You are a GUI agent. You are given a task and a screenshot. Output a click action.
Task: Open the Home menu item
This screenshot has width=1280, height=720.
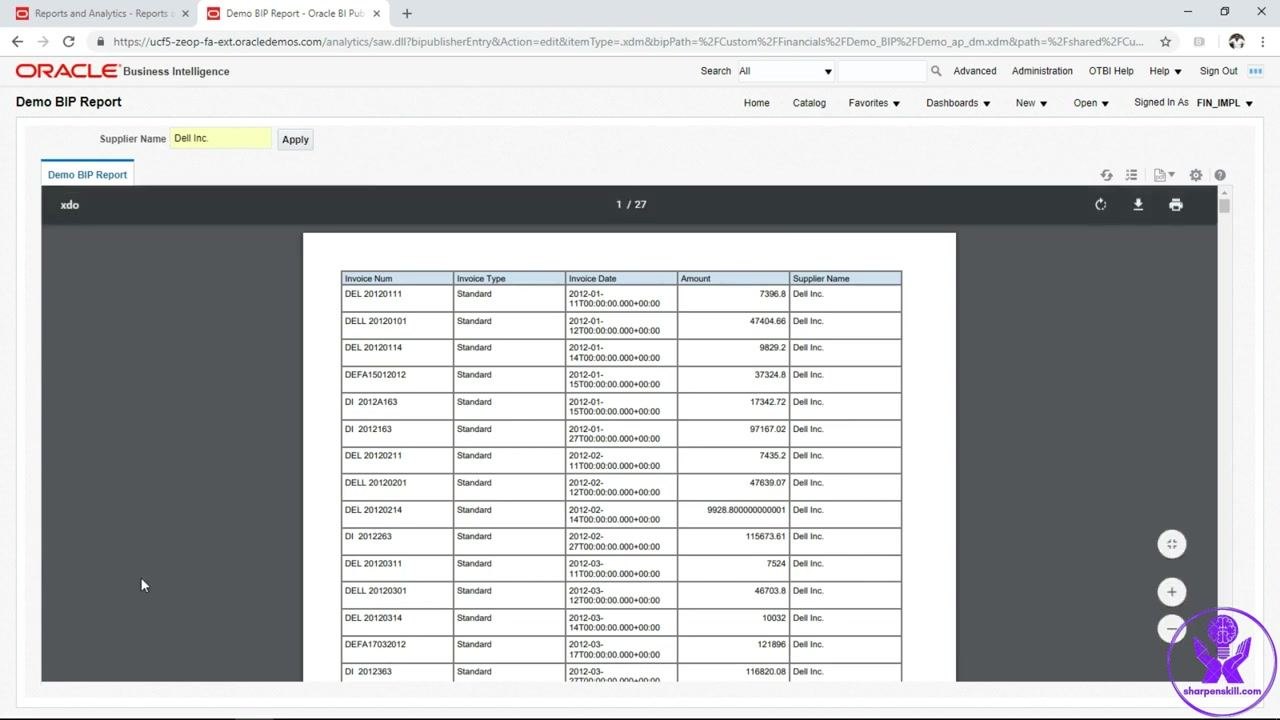tap(757, 103)
